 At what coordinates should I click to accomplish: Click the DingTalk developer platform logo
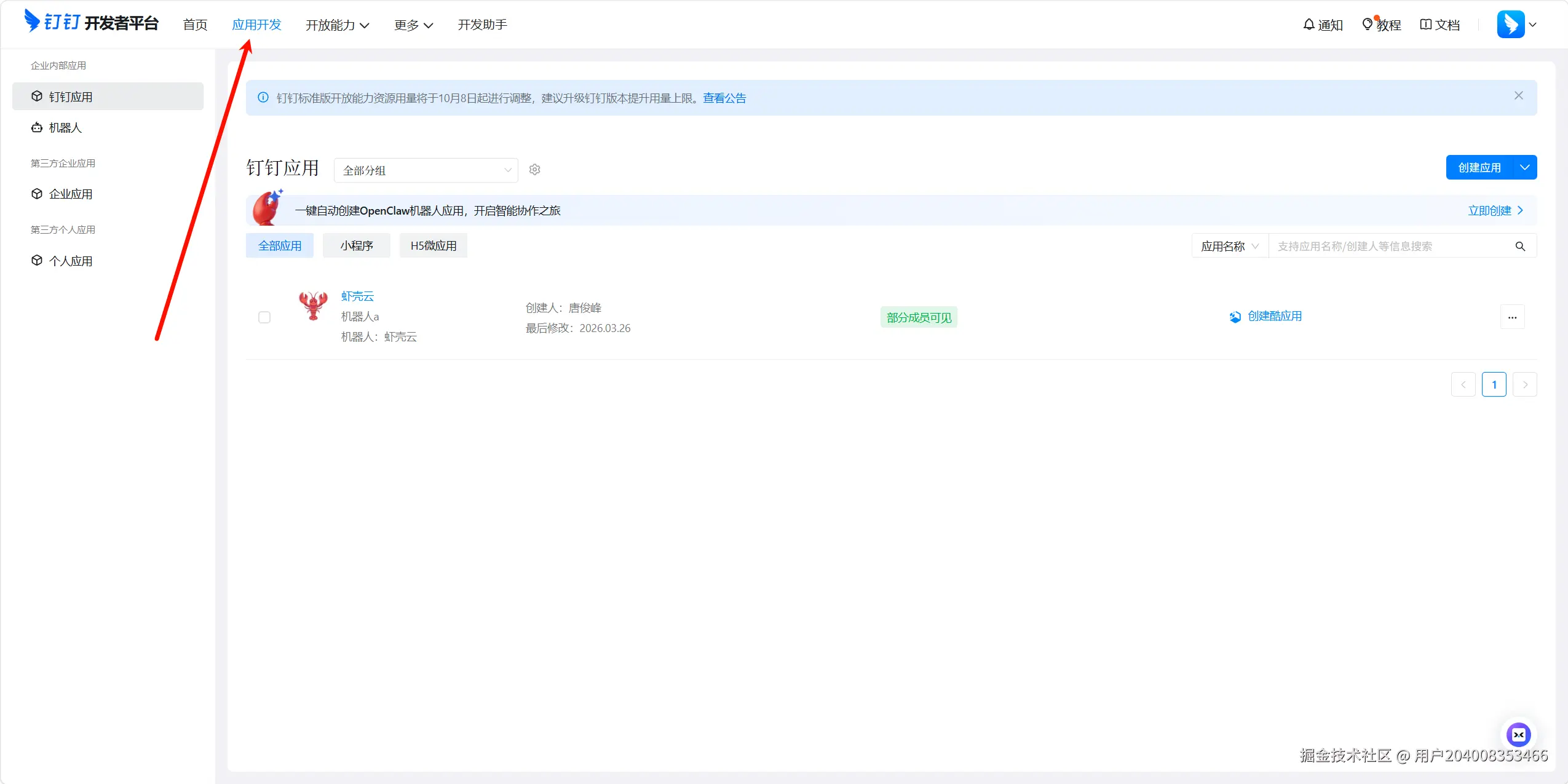coord(91,22)
